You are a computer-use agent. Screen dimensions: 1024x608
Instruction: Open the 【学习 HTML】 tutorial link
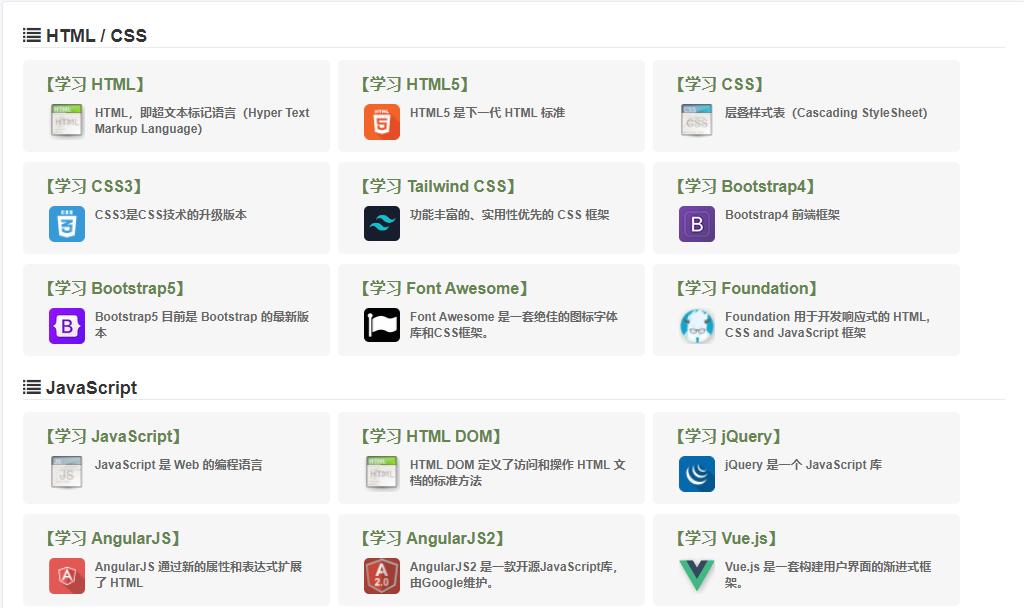point(95,84)
